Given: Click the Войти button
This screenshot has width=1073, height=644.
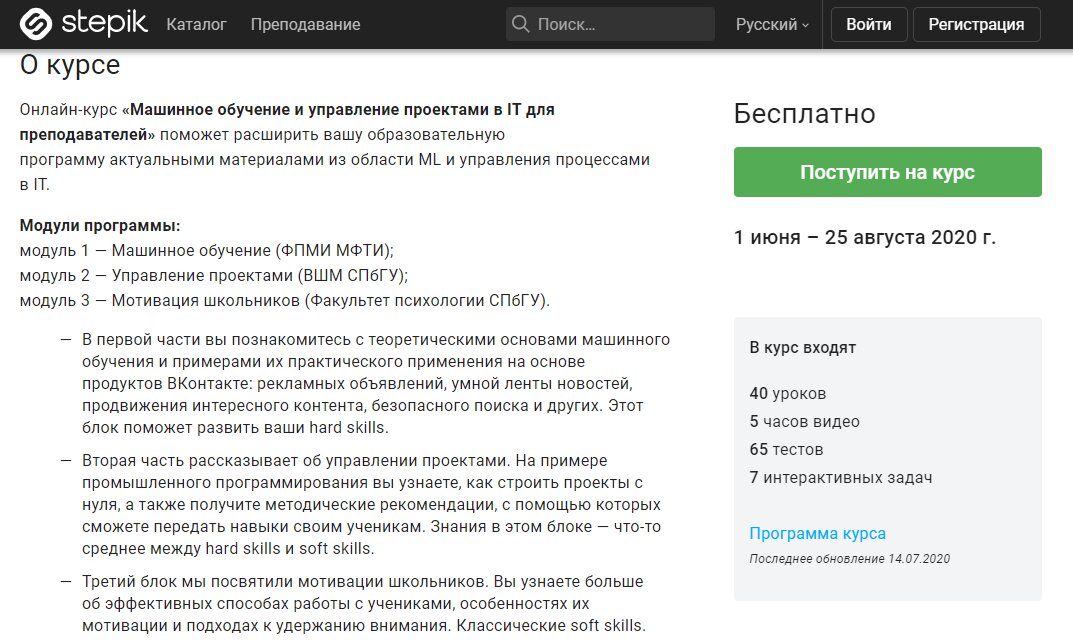Looking at the screenshot, I should click(x=868, y=25).
